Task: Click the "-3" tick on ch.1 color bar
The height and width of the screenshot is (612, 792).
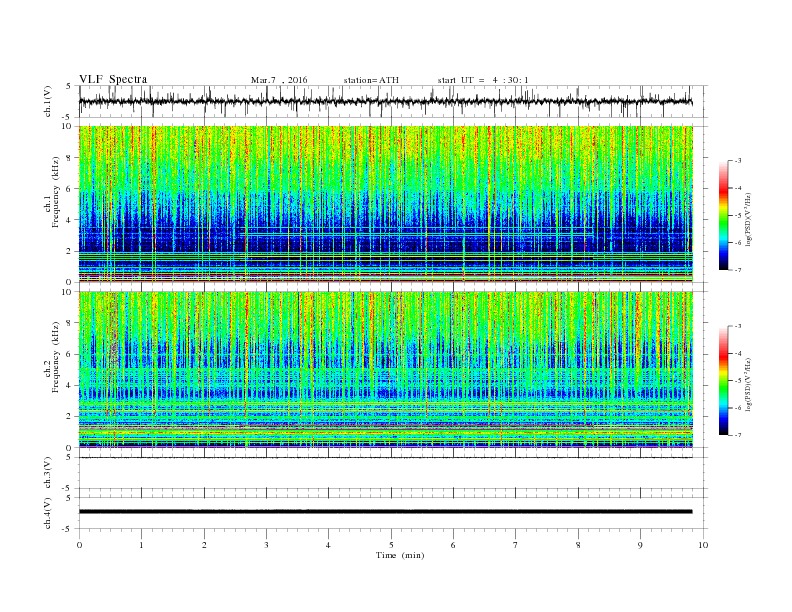Action: pyautogui.click(x=738, y=161)
